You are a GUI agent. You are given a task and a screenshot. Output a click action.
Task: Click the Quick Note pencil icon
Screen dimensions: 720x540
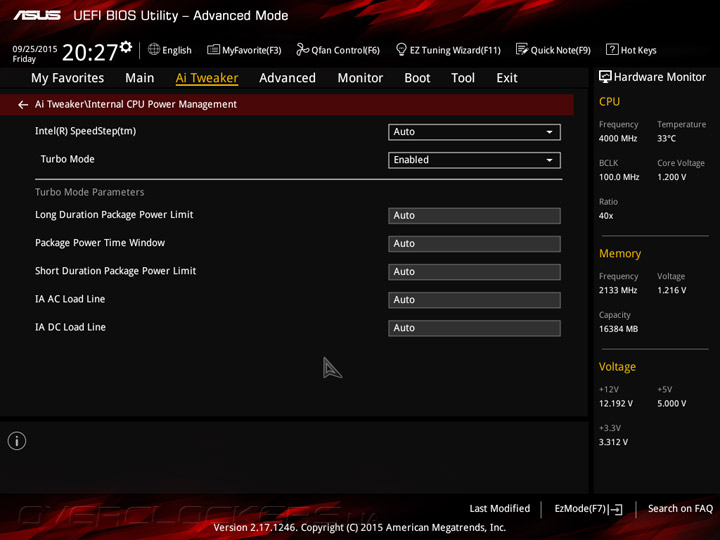click(522, 49)
